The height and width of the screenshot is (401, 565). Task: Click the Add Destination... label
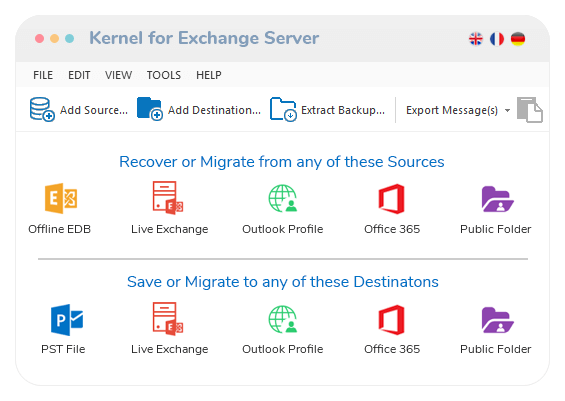[x=214, y=110]
